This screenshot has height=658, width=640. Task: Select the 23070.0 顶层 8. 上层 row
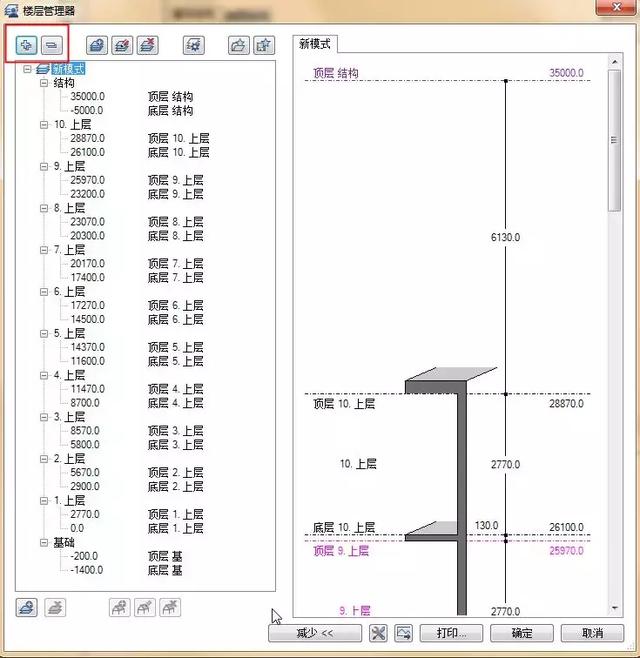(x=137, y=222)
